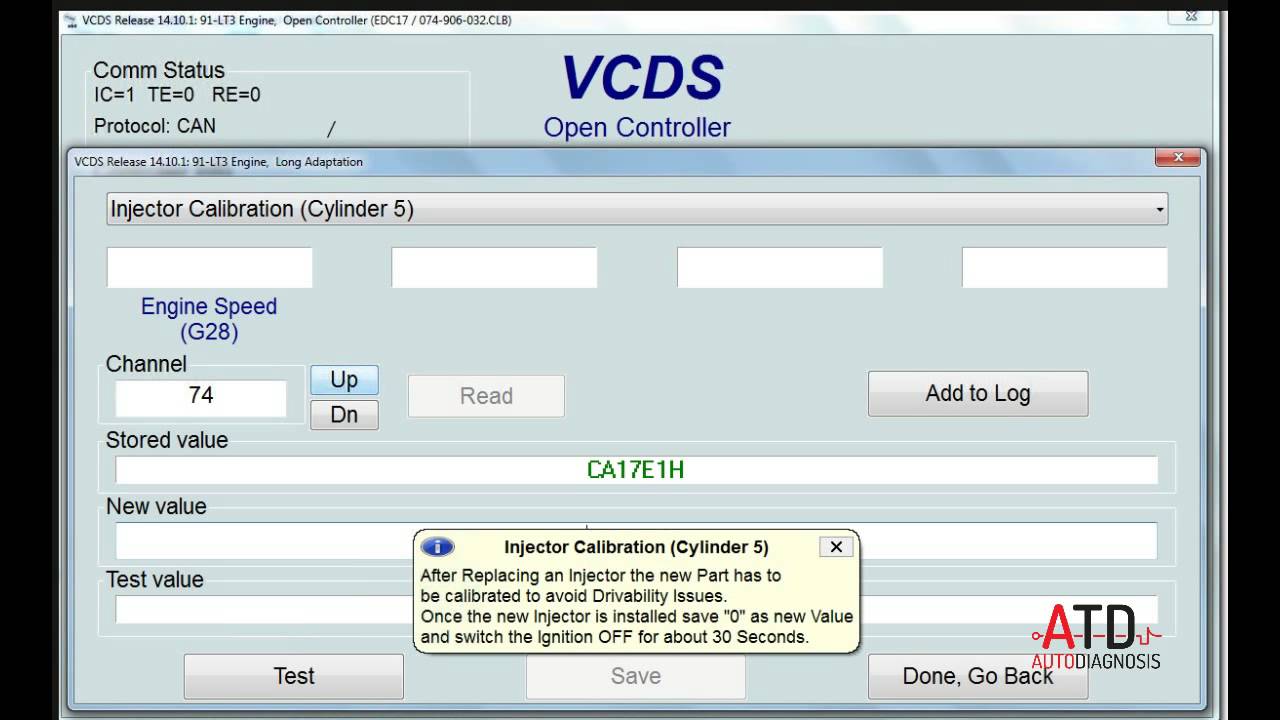Close the Injector Calibration info balloon

(836, 547)
